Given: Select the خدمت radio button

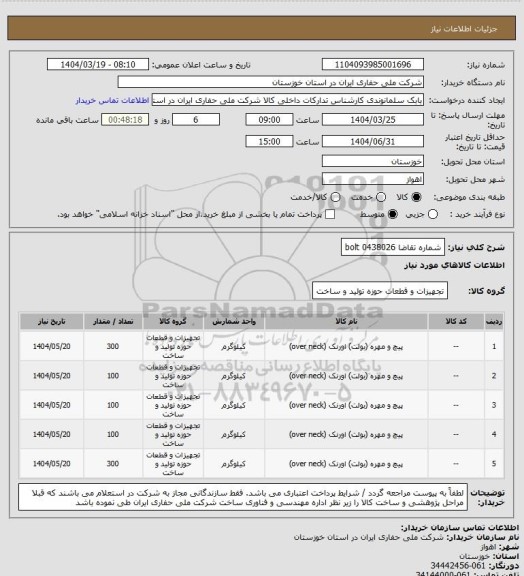Looking at the screenshot, I should pyautogui.click(x=381, y=197).
